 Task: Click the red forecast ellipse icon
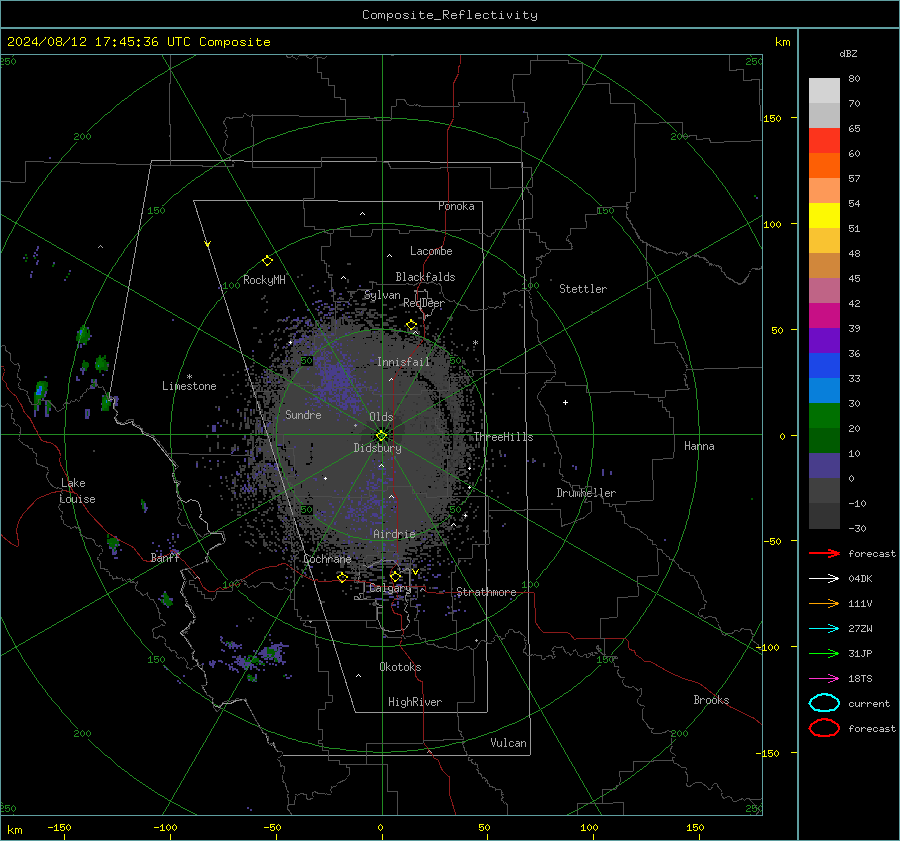824,728
